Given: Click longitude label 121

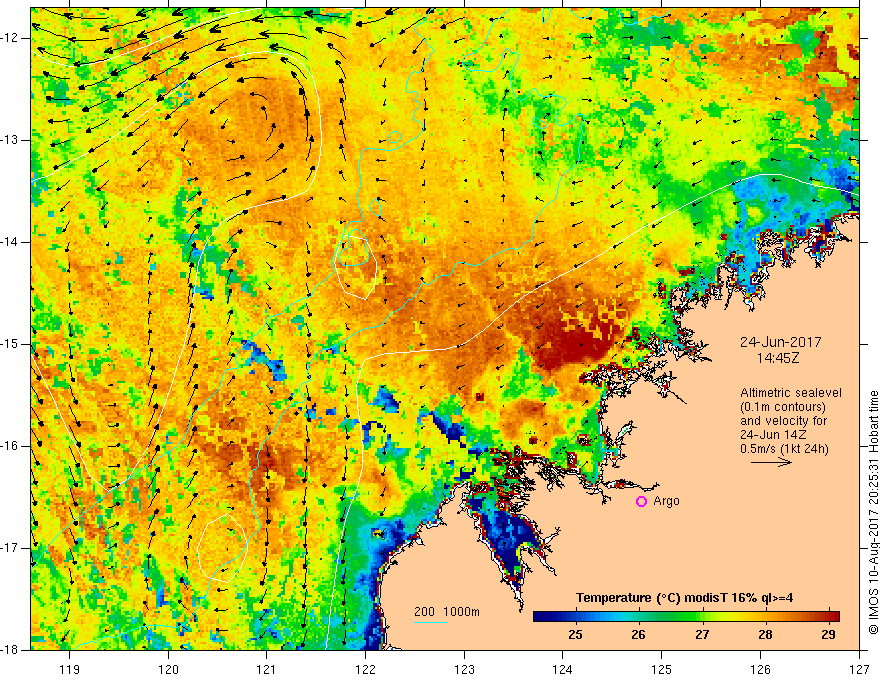Looking at the screenshot, I should [266, 669].
